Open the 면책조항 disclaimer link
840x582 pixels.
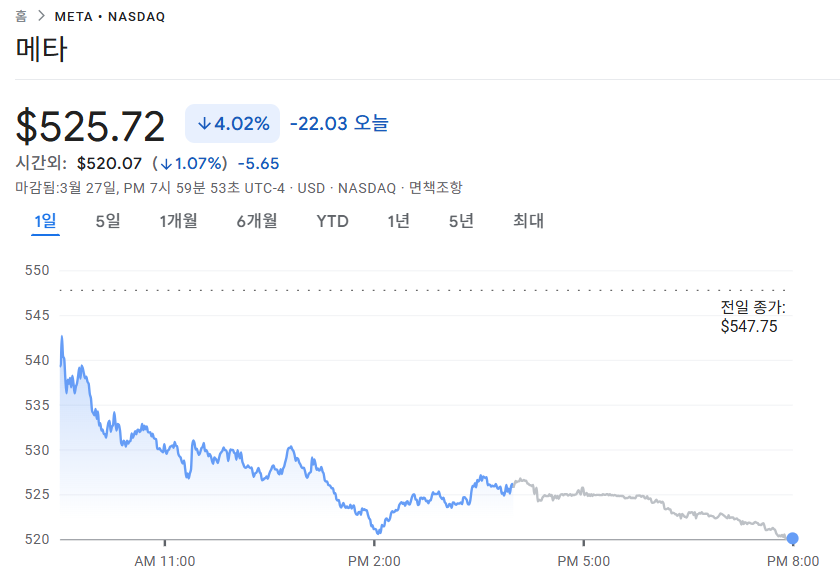pos(435,188)
